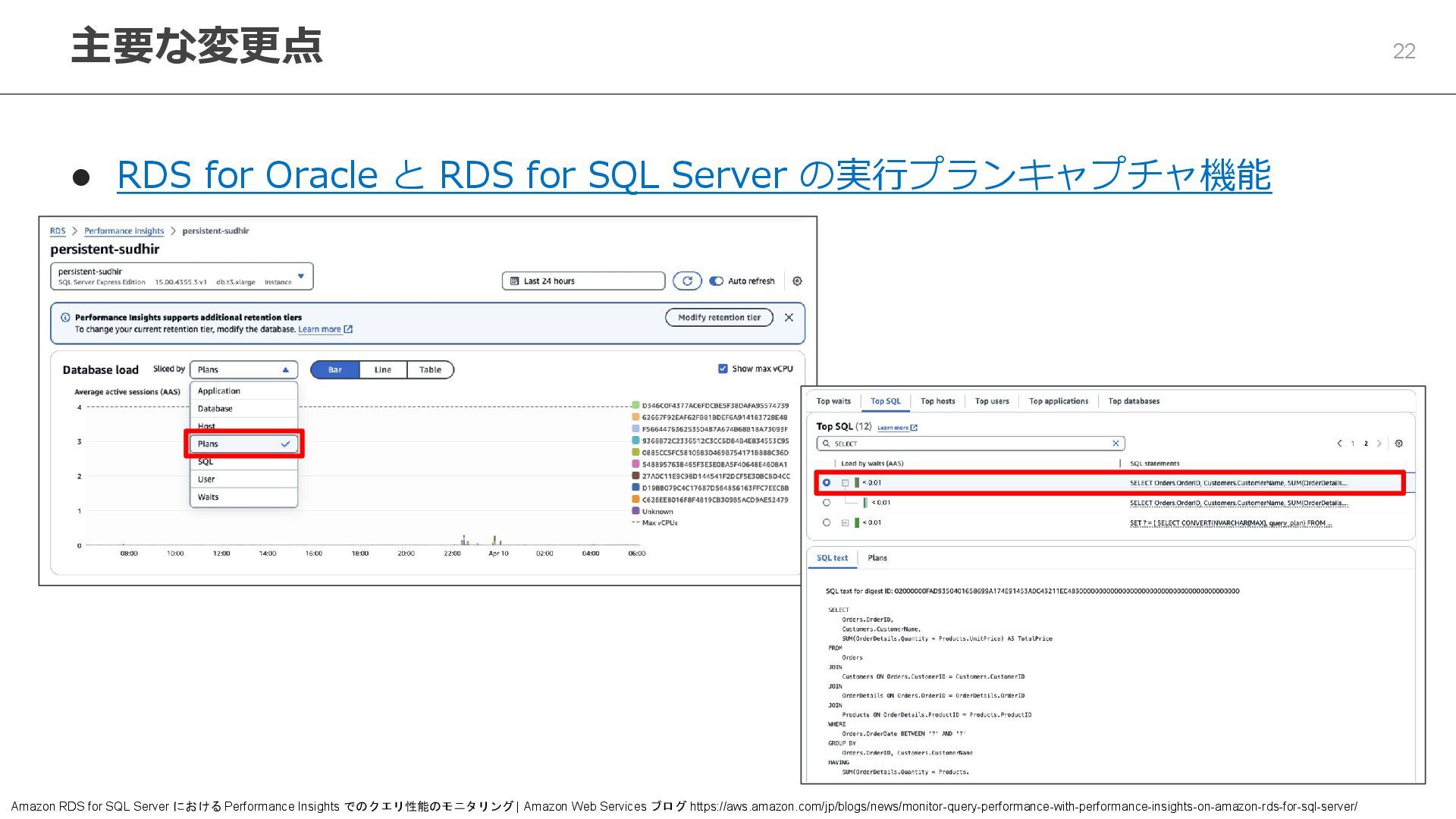Open Top SQL table preferences gear
The width and height of the screenshot is (1456, 819).
pos(1399,444)
